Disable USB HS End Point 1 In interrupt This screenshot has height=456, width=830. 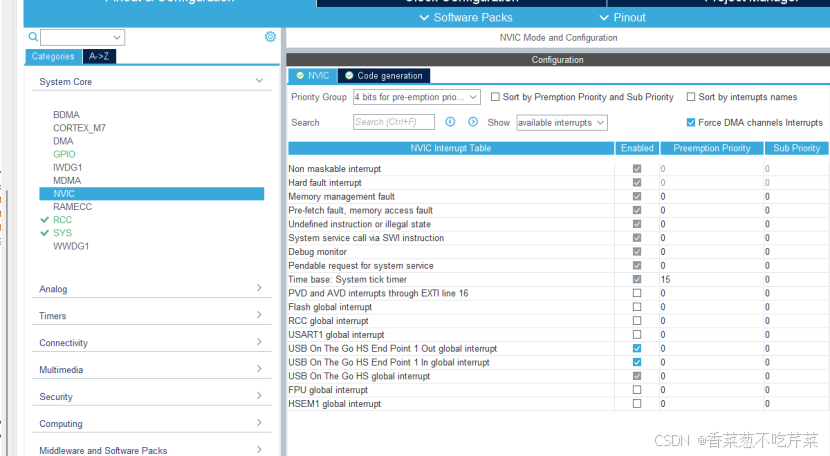point(637,362)
